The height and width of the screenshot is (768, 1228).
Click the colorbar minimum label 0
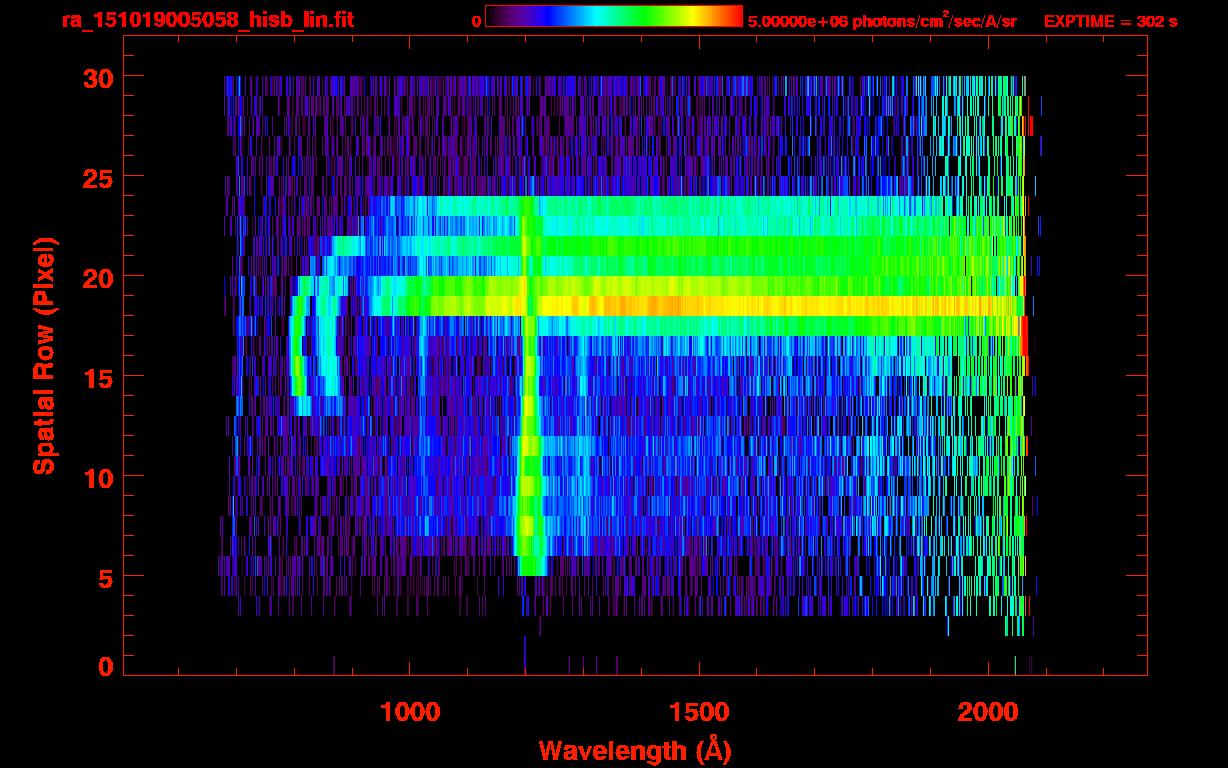(x=477, y=22)
